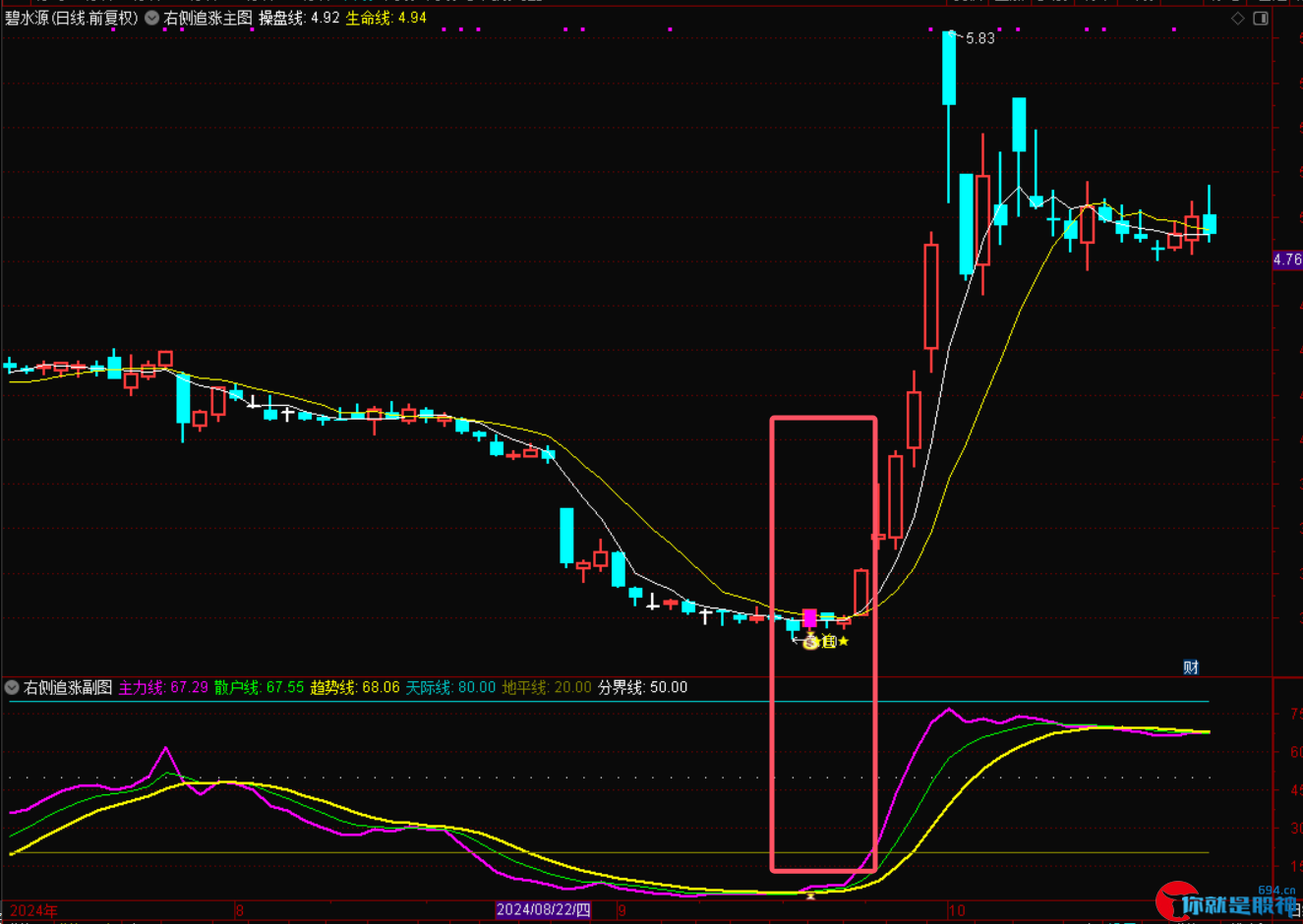Click the 右侧追涨主图 indicator name
Viewport: 1303px width, 924px height.
click(207, 18)
